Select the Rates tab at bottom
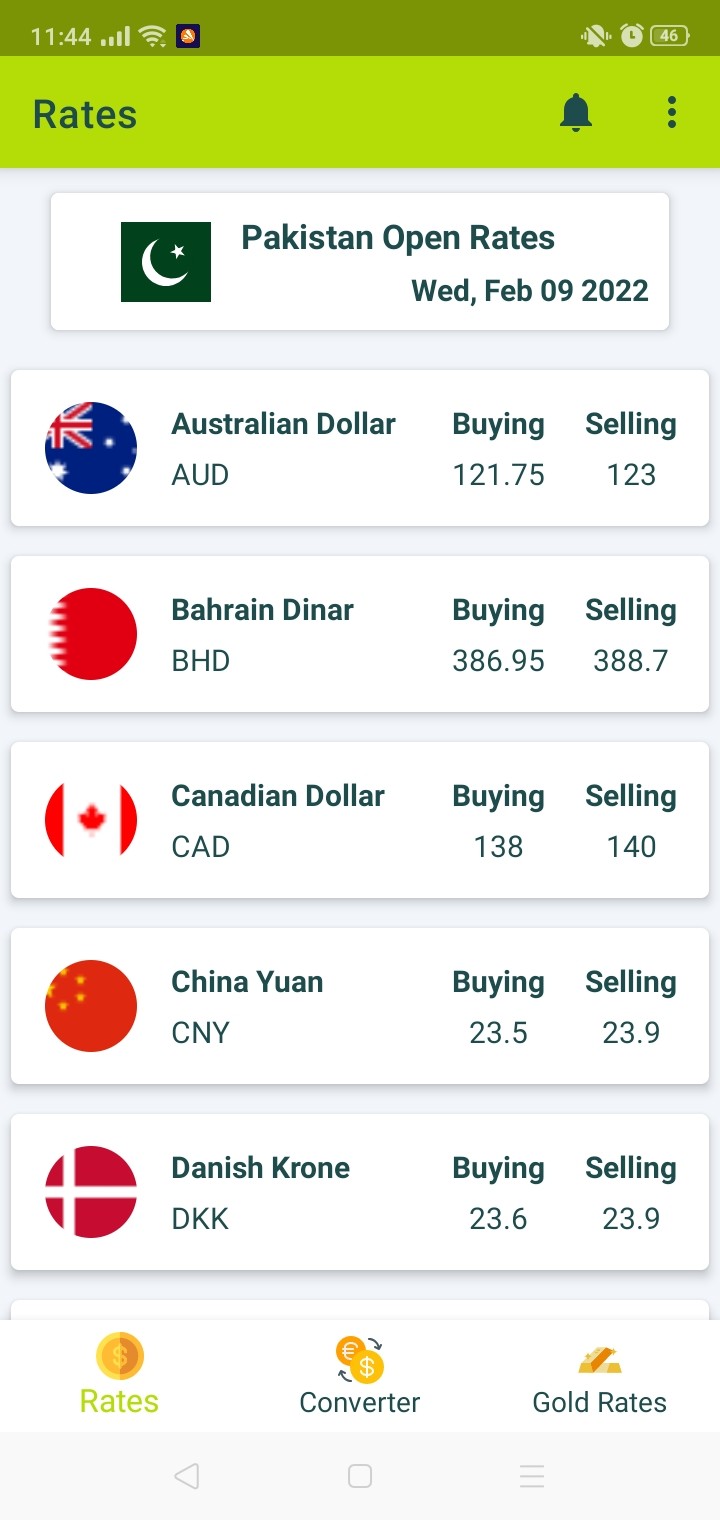 click(119, 1376)
